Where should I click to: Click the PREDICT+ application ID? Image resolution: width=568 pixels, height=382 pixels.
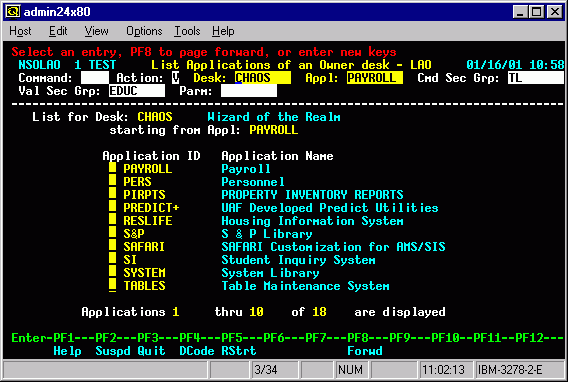[x=151, y=208]
